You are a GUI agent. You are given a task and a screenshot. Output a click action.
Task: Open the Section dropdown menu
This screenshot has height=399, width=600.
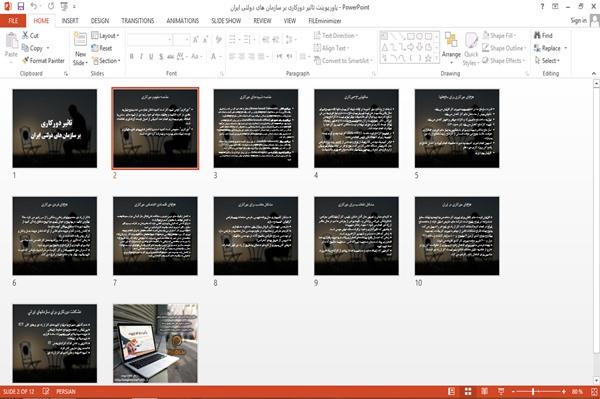106,61
